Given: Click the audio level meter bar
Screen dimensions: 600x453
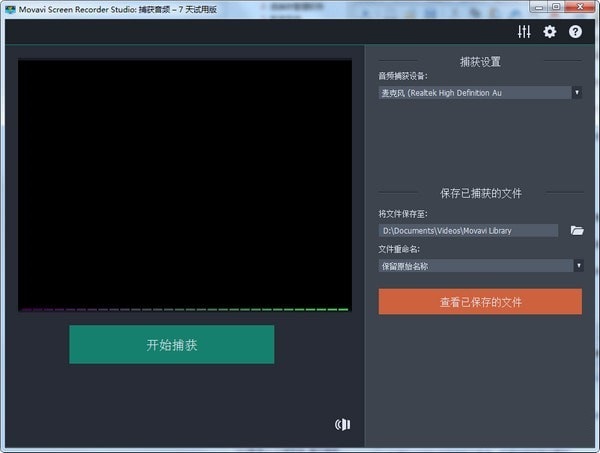Looking at the screenshot, I should point(185,309).
